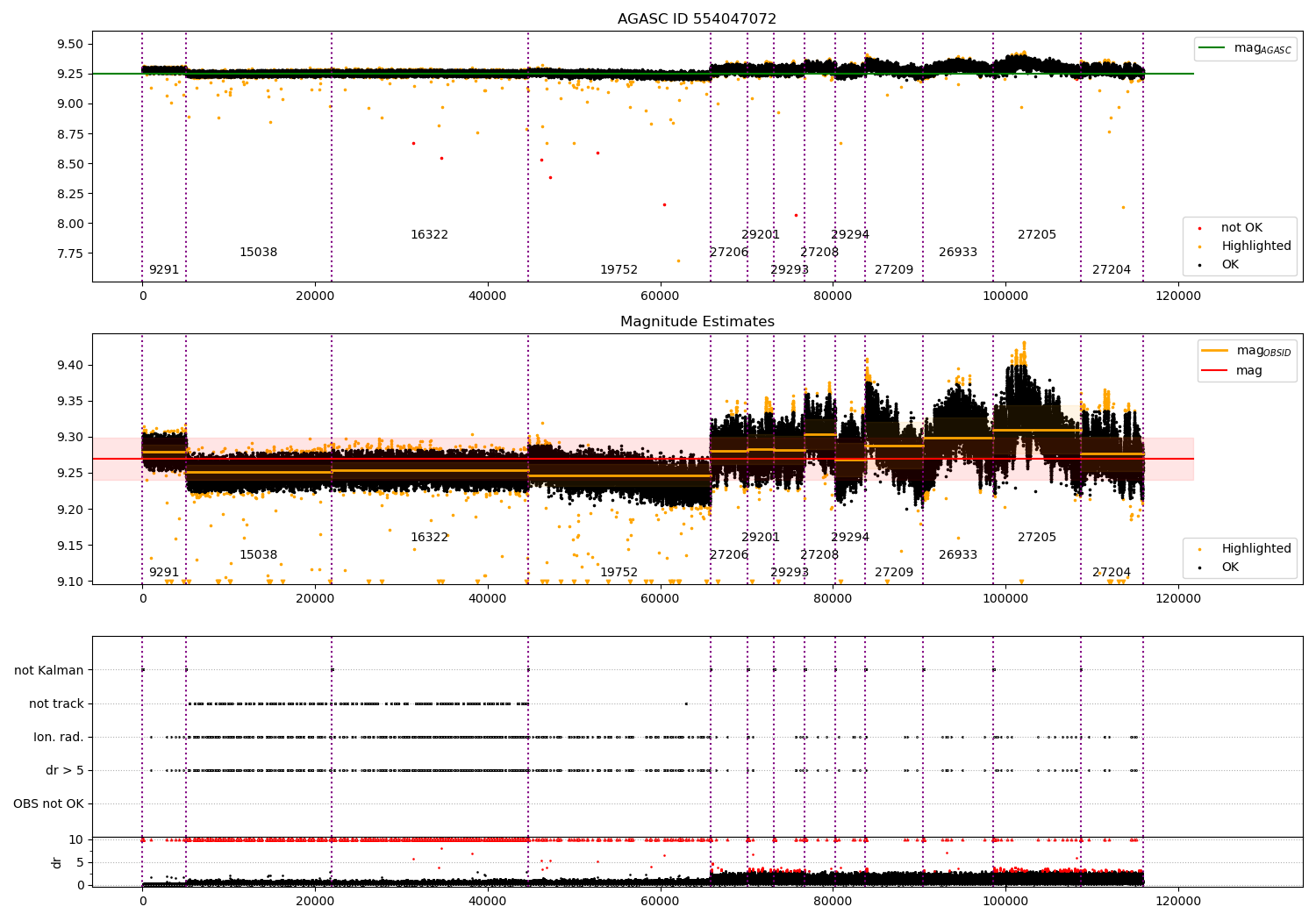Click obsid label 26933 in AGASC ID panel

click(958, 253)
